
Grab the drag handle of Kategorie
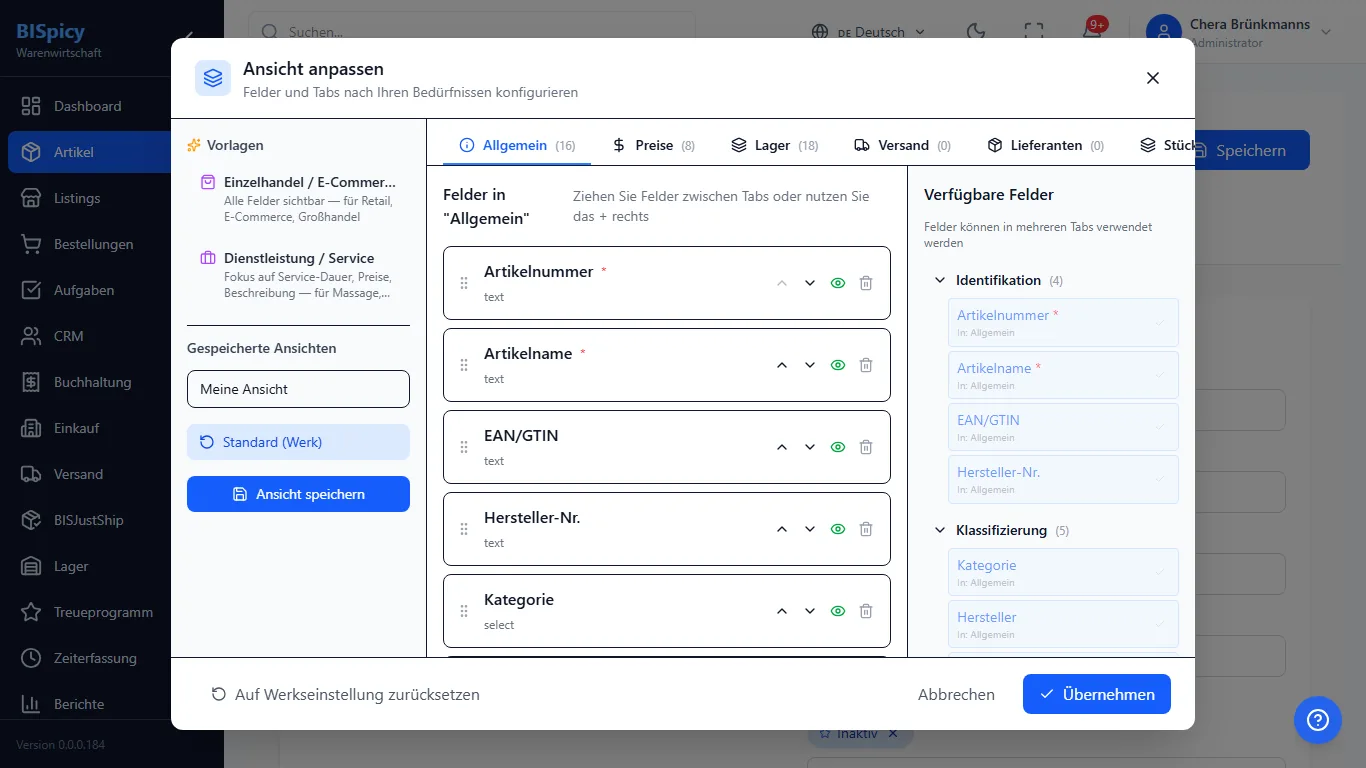464,611
